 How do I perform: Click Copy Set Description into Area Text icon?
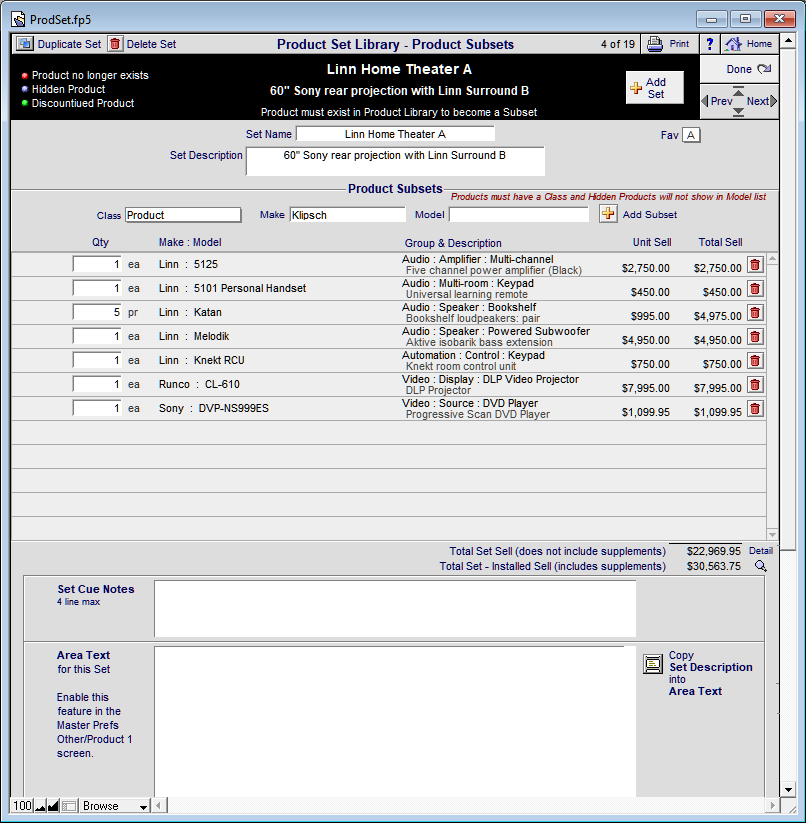[x=653, y=664]
